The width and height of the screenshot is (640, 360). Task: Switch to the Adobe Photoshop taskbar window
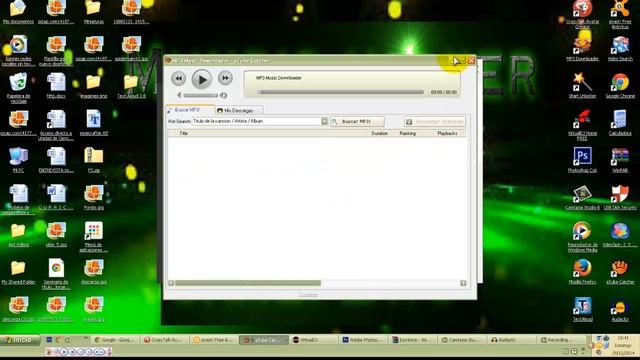tap(362, 340)
